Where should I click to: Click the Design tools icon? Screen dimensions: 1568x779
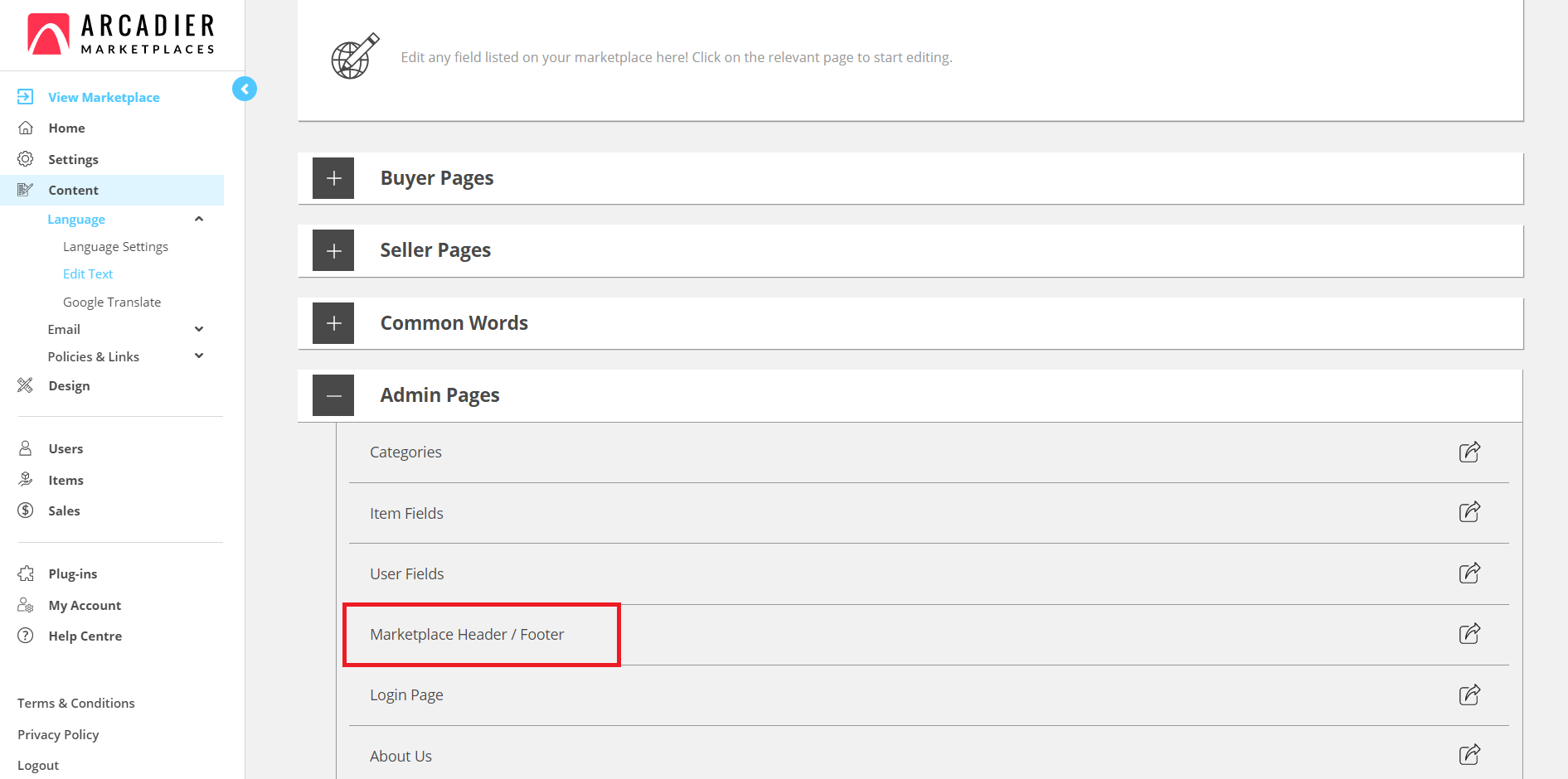26,385
